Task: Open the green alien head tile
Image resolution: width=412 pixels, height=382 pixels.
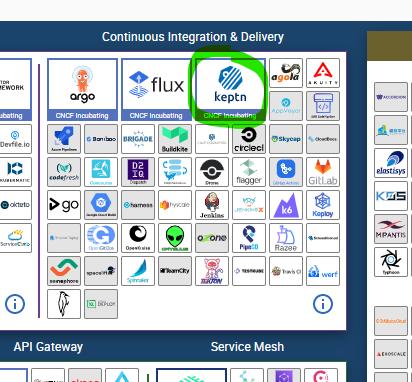Action: (x=175, y=238)
